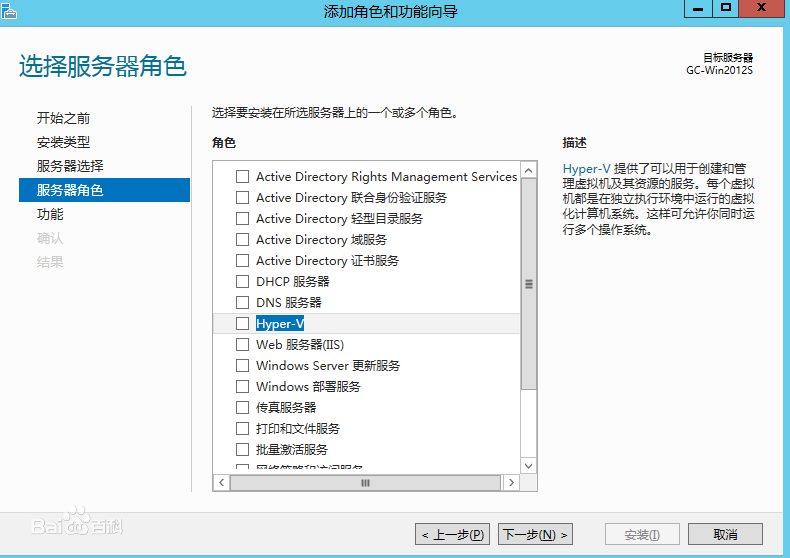Click the vertical scrollbar thumb in roles list
The width and height of the screenshot is (790, 558).
coord(529,284)
